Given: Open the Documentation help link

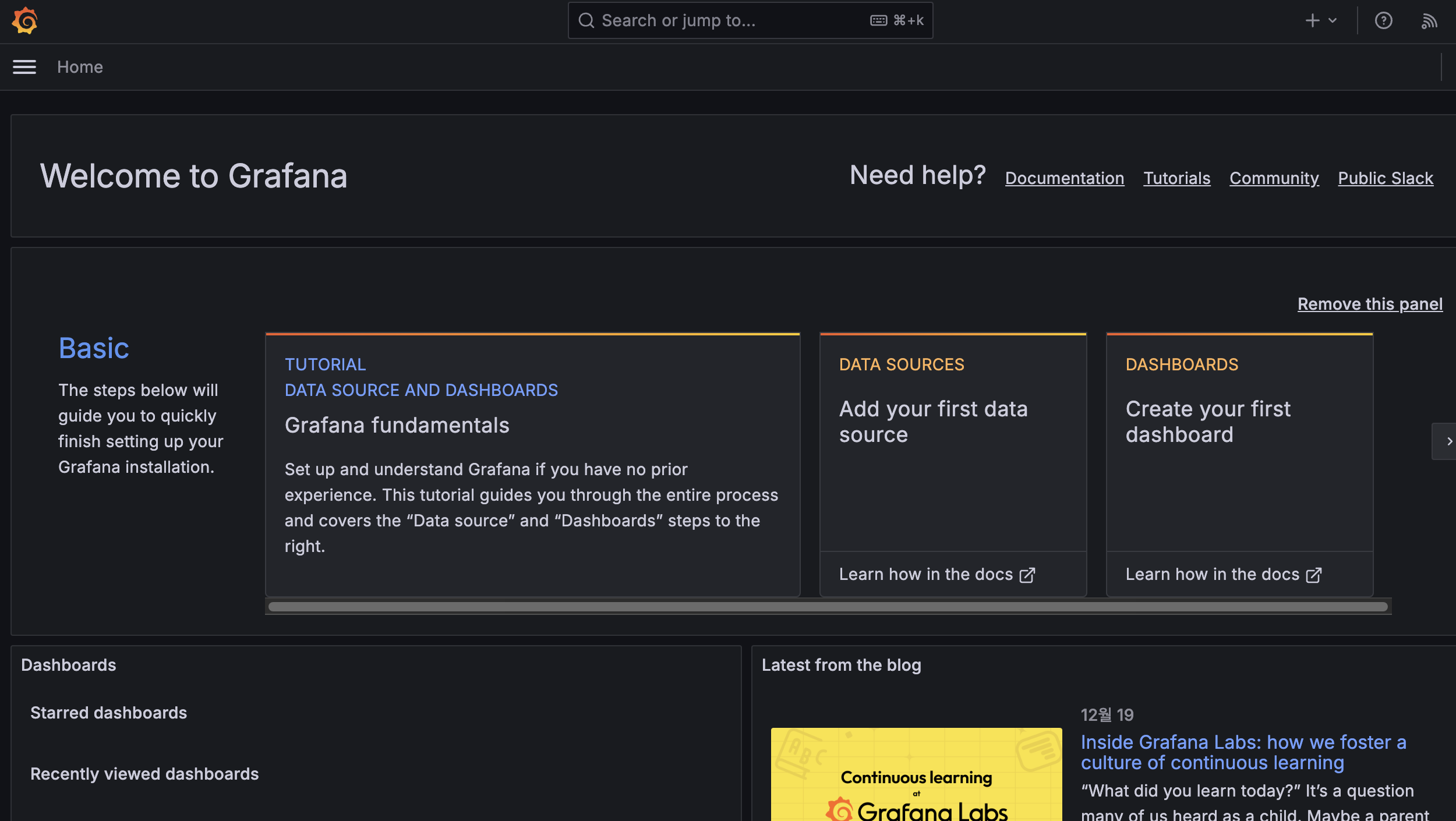Looking at the screenshot, I should tap(1064, 178).
